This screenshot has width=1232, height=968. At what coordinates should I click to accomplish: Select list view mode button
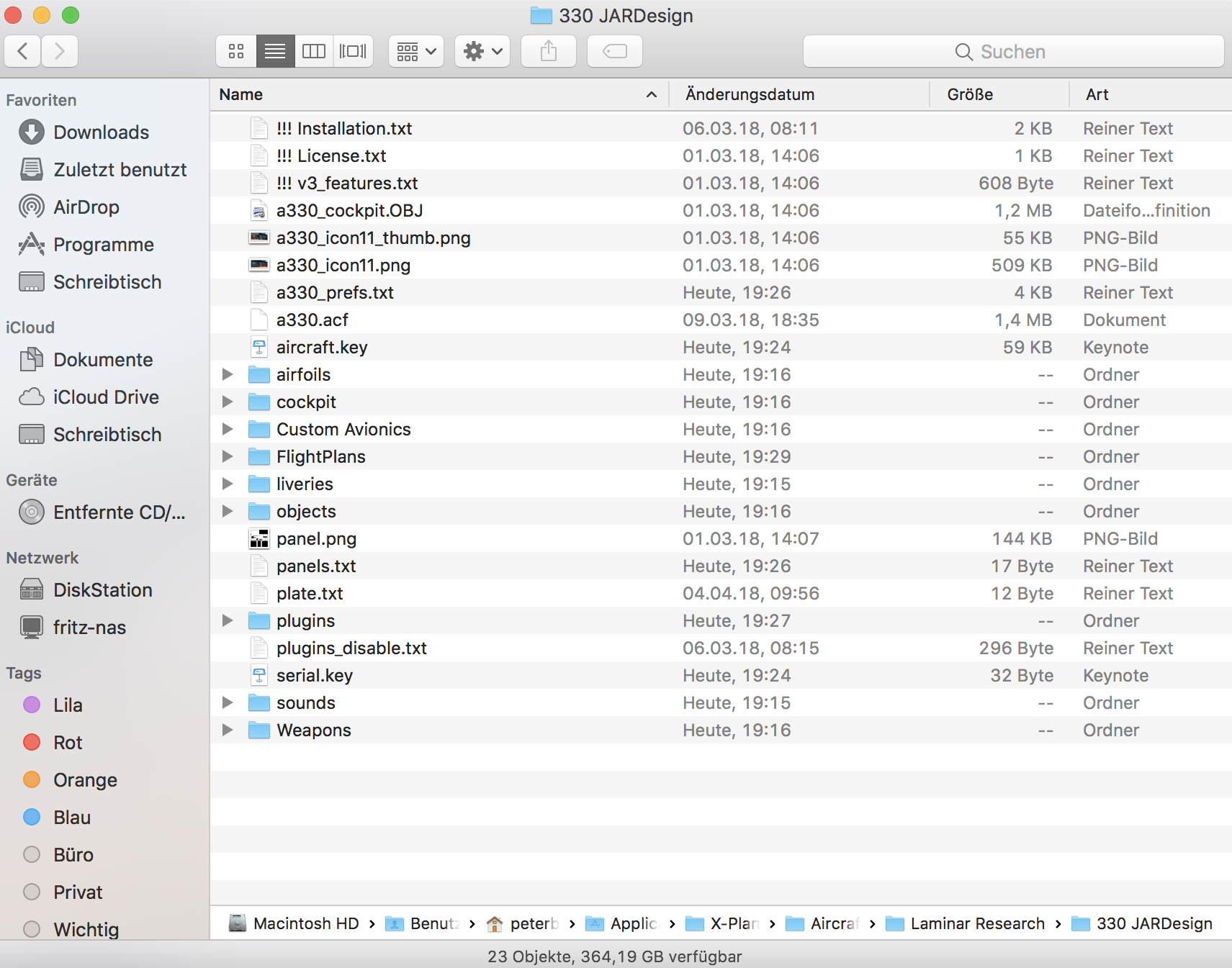(x=275, y=51)
